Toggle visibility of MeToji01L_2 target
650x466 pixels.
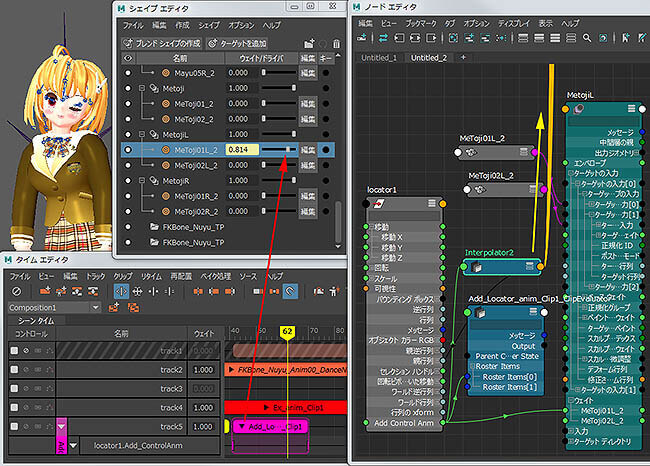(127, 150)
